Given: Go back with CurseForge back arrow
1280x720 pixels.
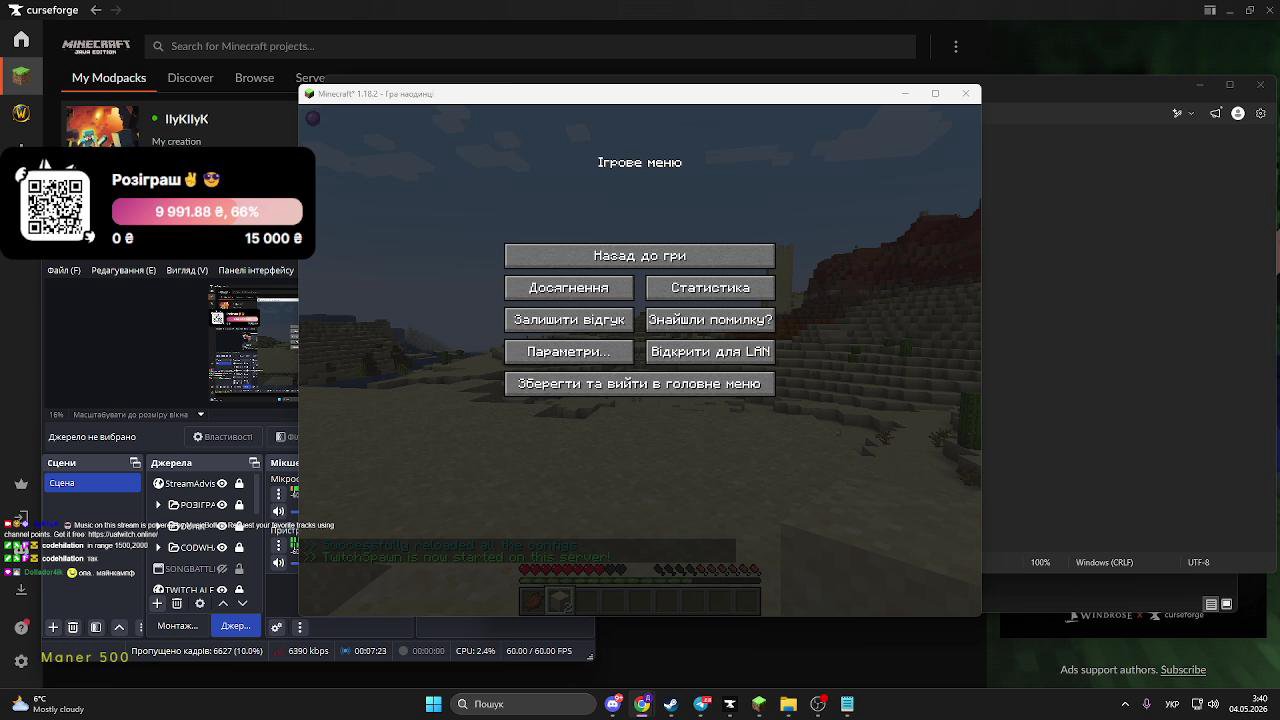Looking at the screenshot, I should pyautogui.click(x=95, y=10).
